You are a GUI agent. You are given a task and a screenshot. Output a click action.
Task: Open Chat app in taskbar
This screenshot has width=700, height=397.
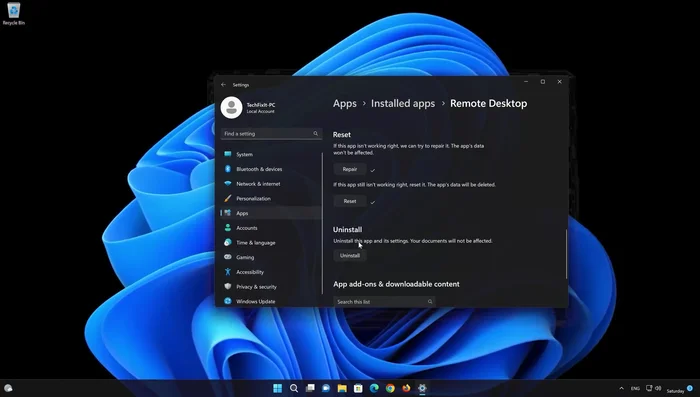(x=326, y=388)
